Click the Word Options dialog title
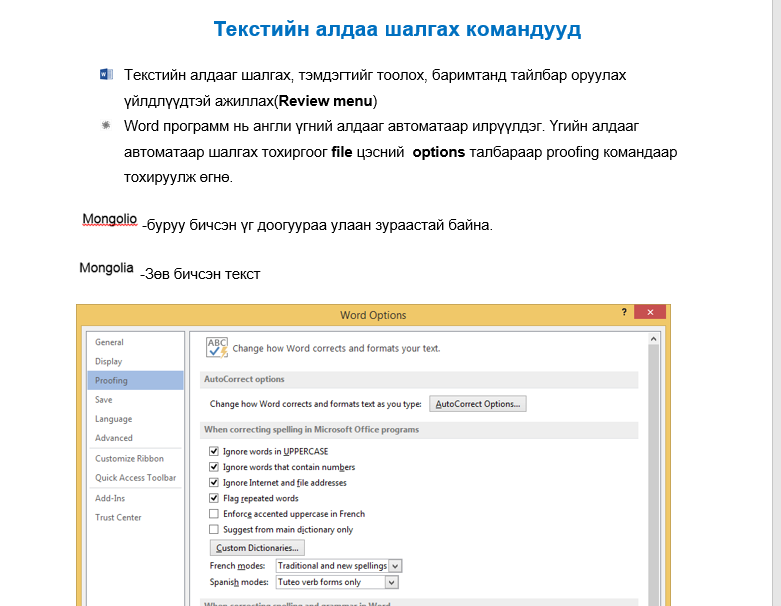781x606 pixels. pyautogui.click(x=373, y=315)
